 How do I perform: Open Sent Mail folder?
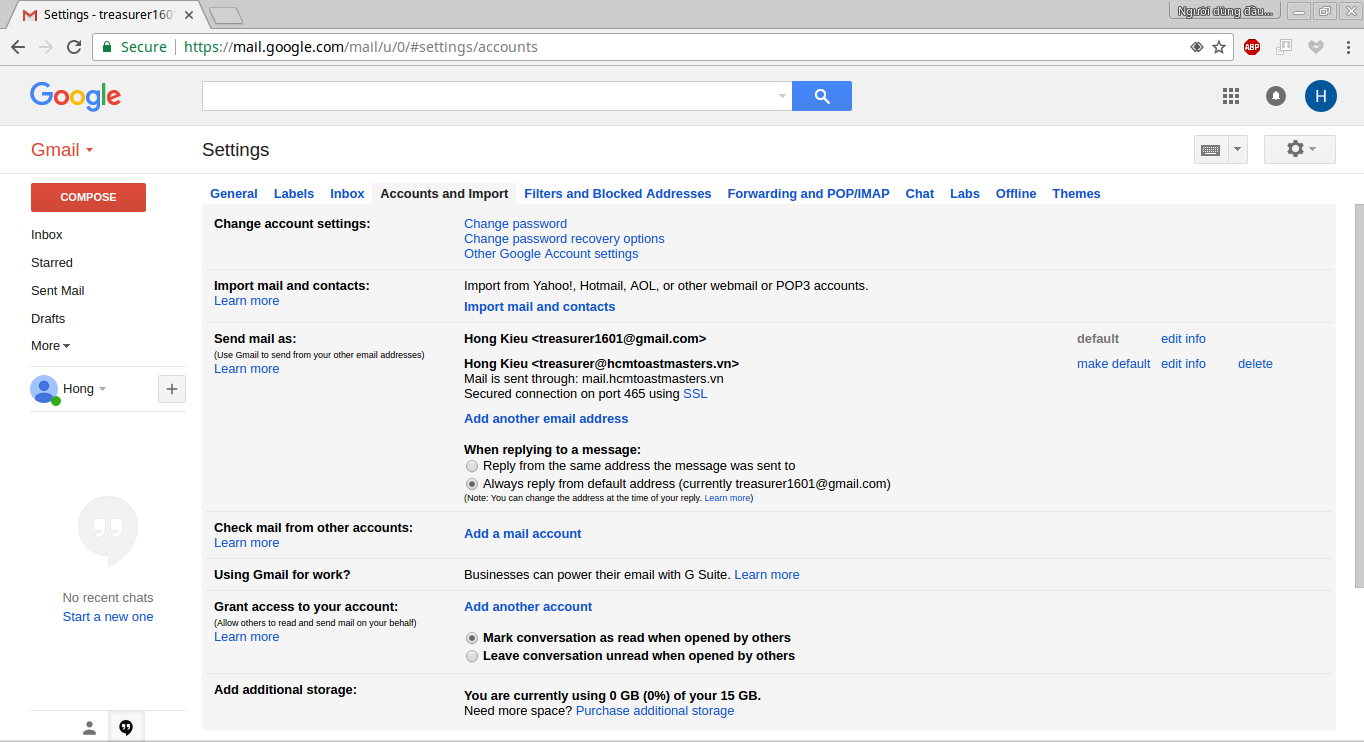(x=58, y=291)
